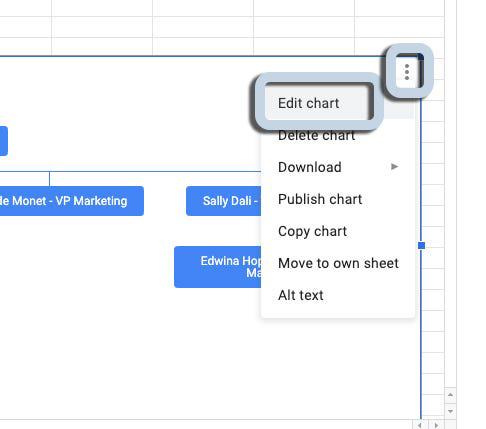486x429 pixels.
Task: Click the horizontal scroll right arrow
Action: tap(436, 425)
